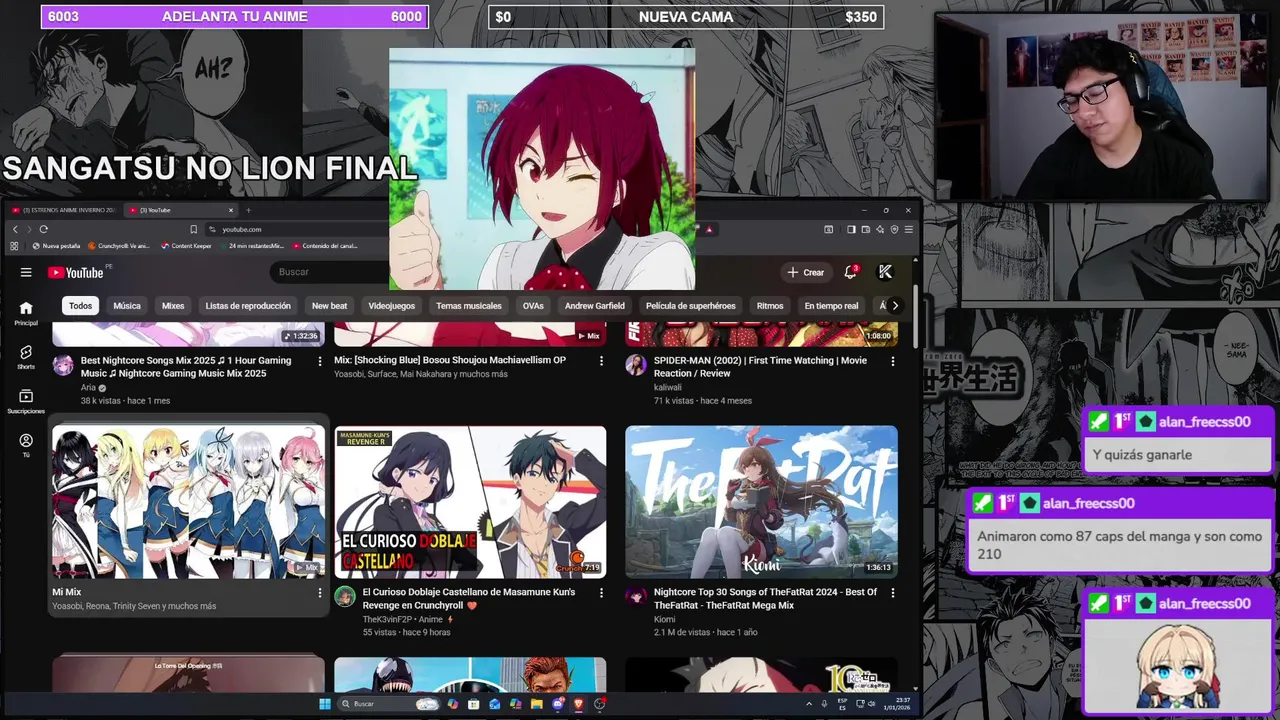Click the Crear button
1280x720 pixels.
[806, 272]
